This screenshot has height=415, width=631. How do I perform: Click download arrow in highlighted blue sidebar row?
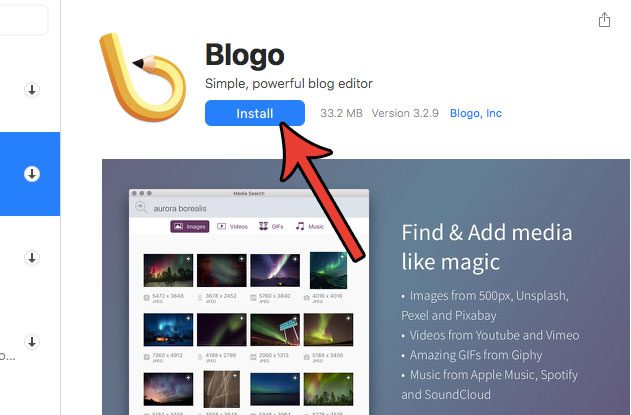[32, 174]
